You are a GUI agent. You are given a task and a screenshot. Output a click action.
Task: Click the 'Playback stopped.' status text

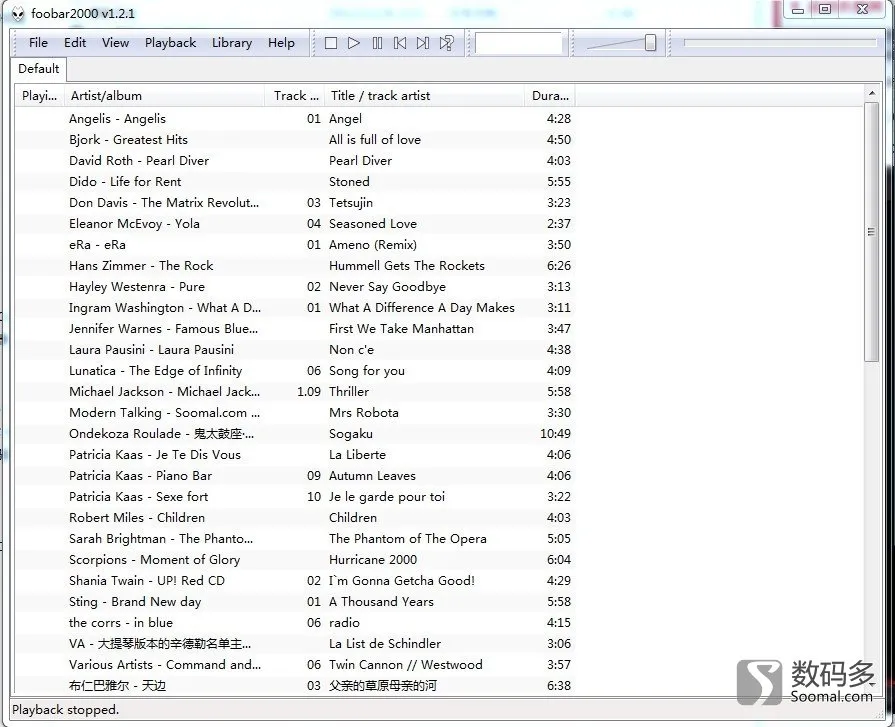pos(66,710)
